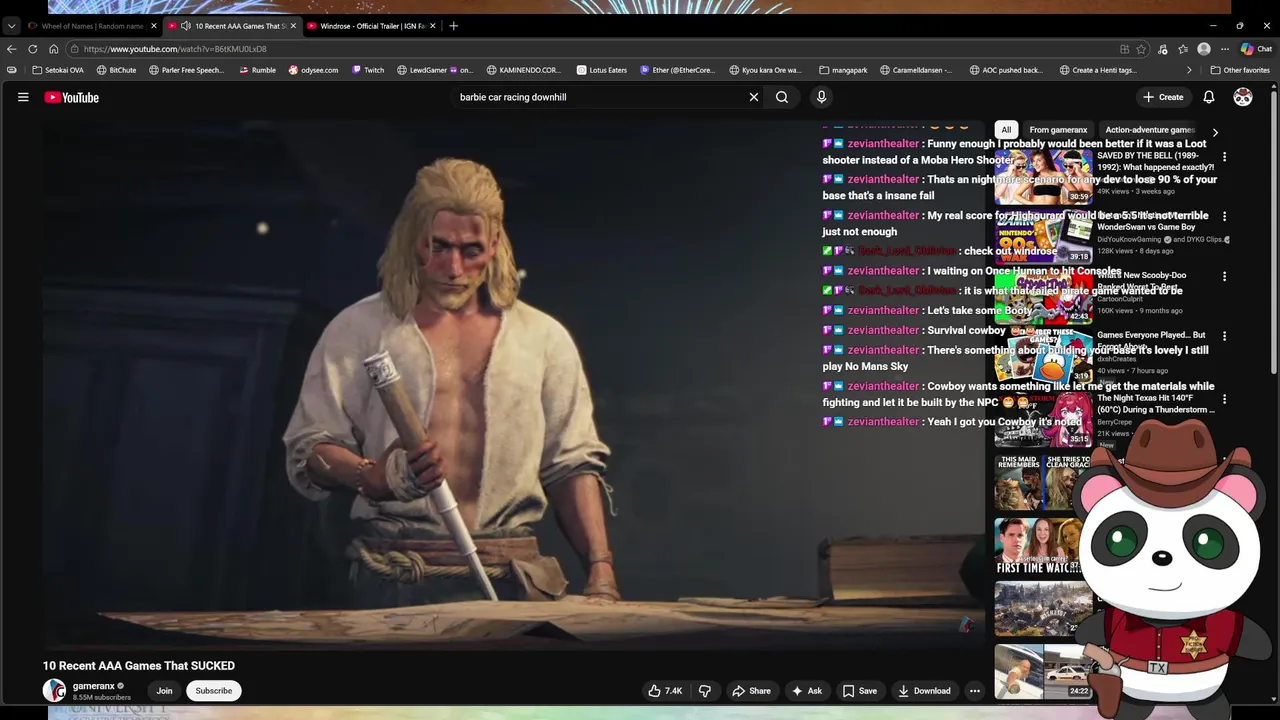Open options for Scooby-Doo ranked video
Image resolution: width=1280 pixels, height=720 pixels.
pos(1224,276)
